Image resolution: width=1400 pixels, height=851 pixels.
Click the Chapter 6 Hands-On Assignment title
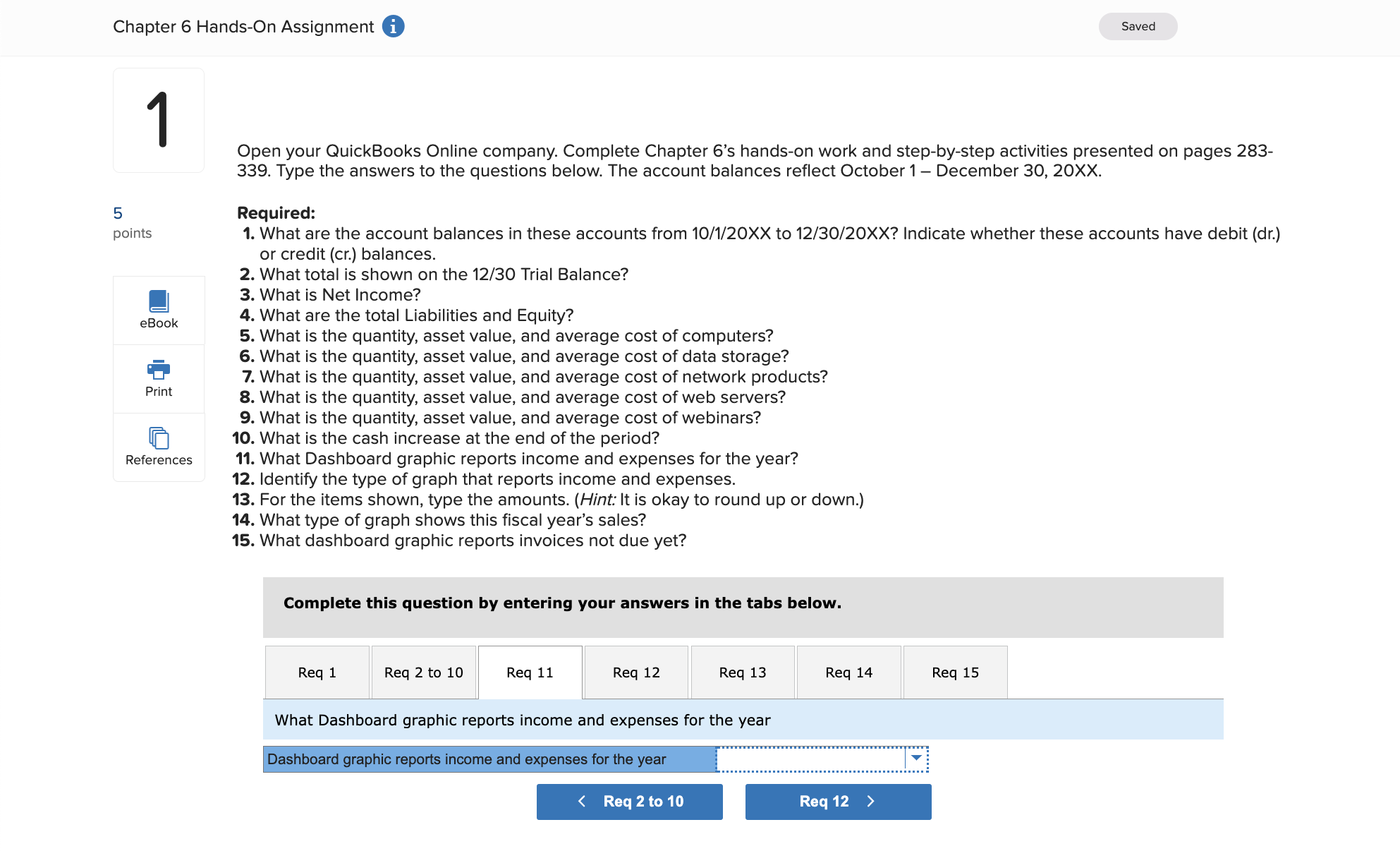pos(243,27)
